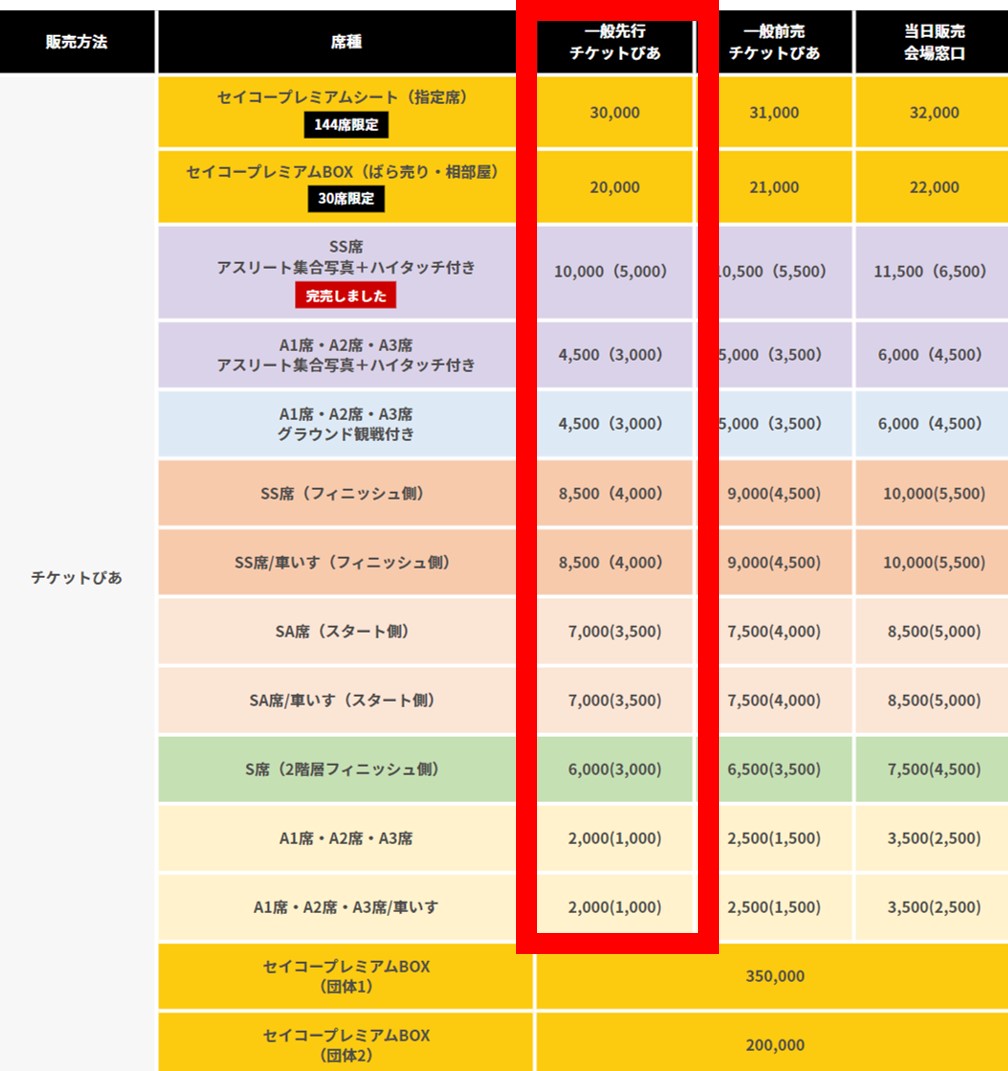
Task: Select セイコープレミアムBOX（団体1） seat name
Action: tap(346, 976)
